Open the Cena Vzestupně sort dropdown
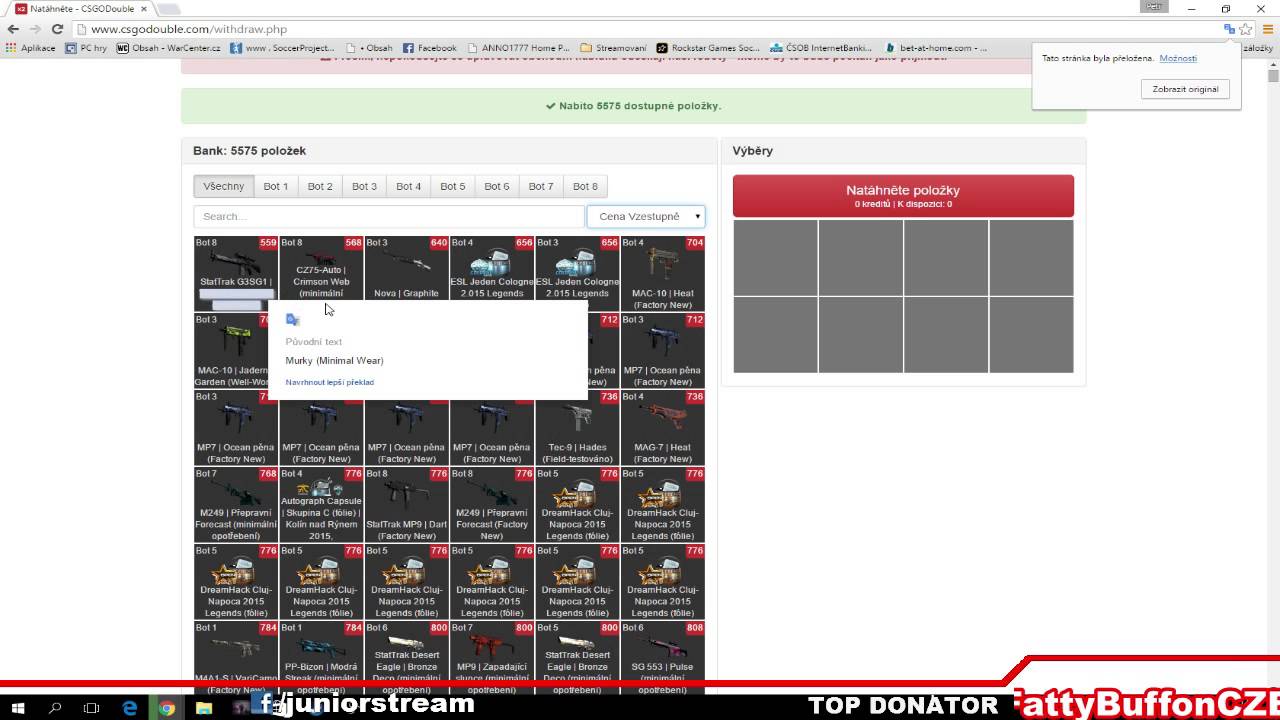1280x720 pixels. tap(645, 216)
